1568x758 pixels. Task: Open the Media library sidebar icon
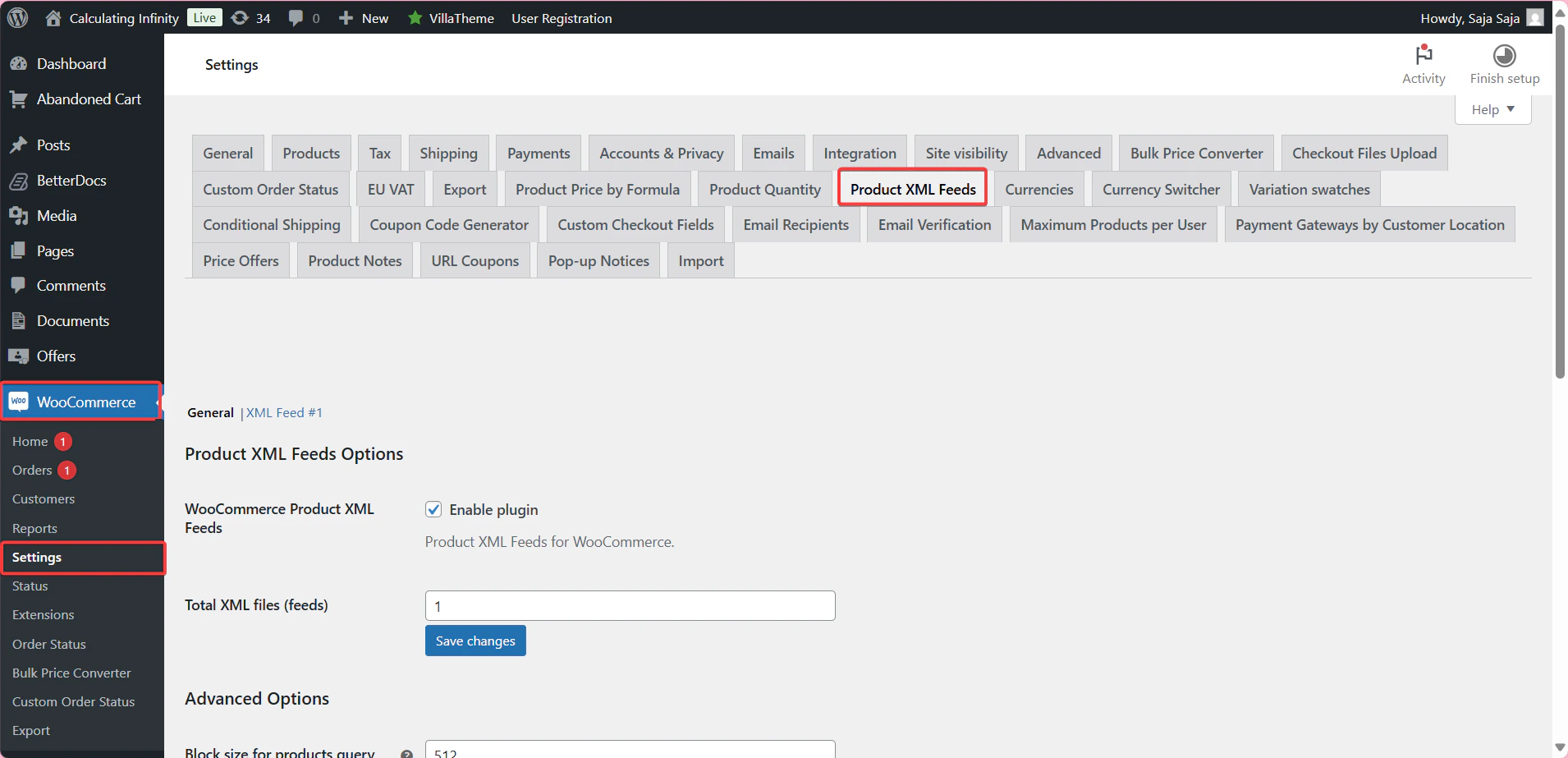[x=19, y=215]
